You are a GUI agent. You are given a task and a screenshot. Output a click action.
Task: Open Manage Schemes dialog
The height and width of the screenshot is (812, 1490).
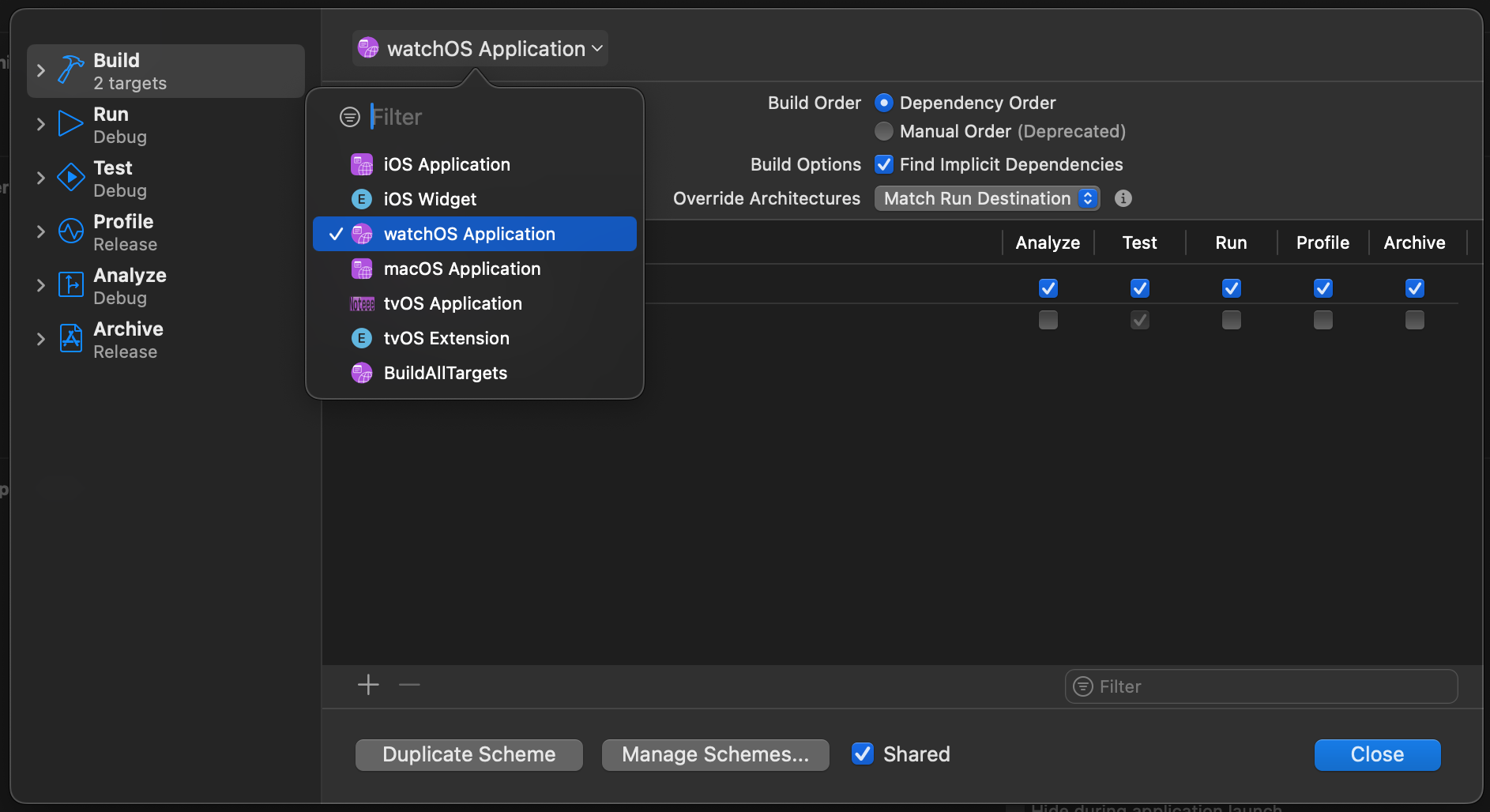[716, 754]
